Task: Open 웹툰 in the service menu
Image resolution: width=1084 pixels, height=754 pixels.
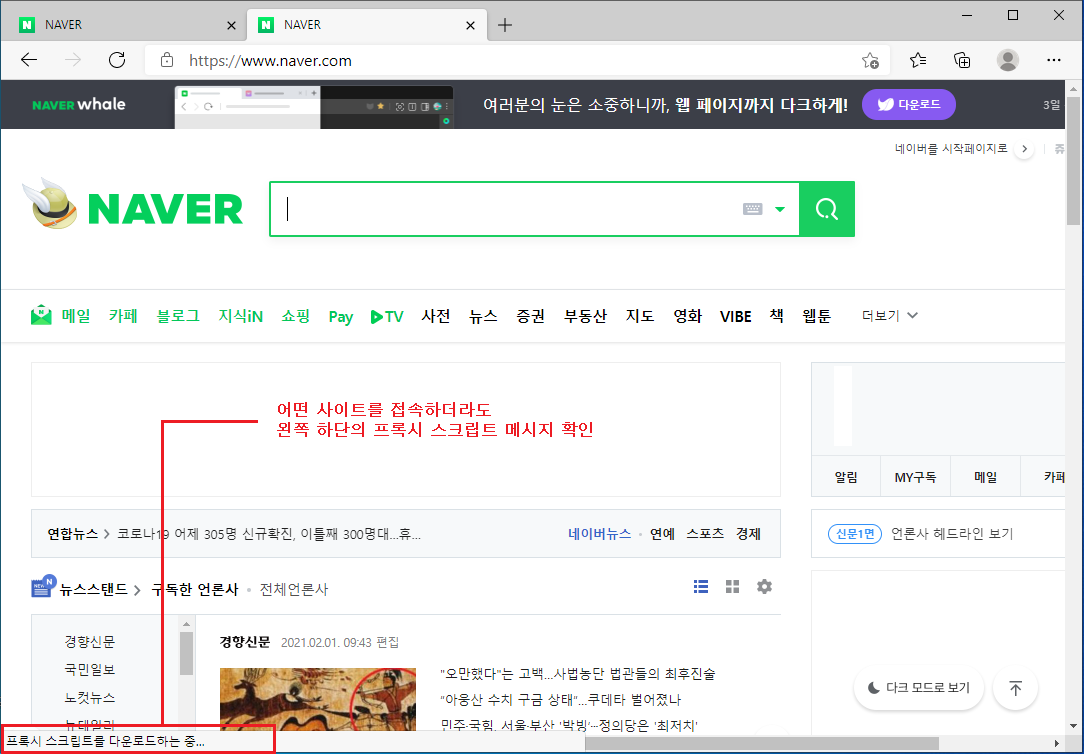Action: coord(816,316)
